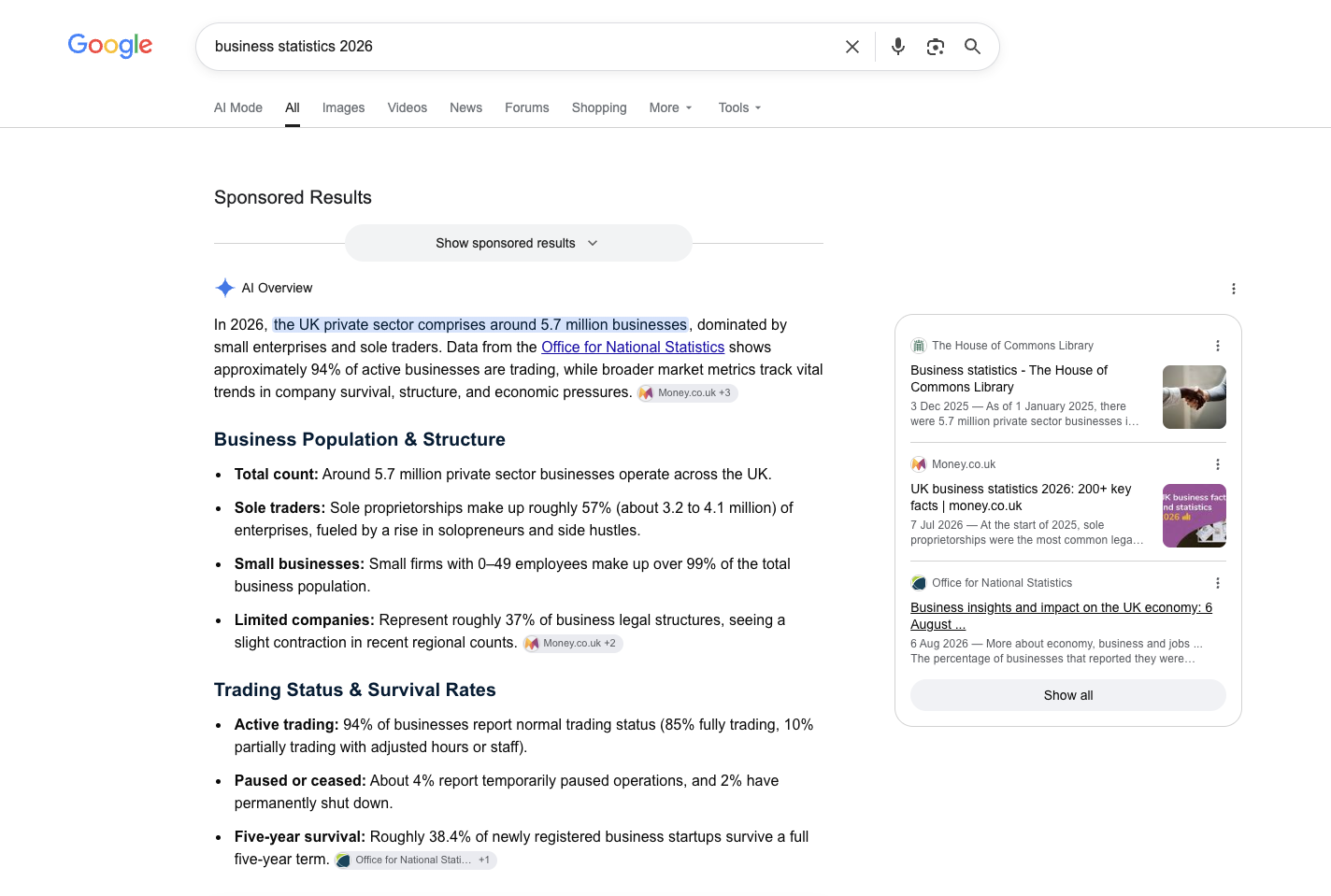Click the purple Money.co.uk thumbnail
This screenshot has width=1331, height=896.
click(1195, 516)
